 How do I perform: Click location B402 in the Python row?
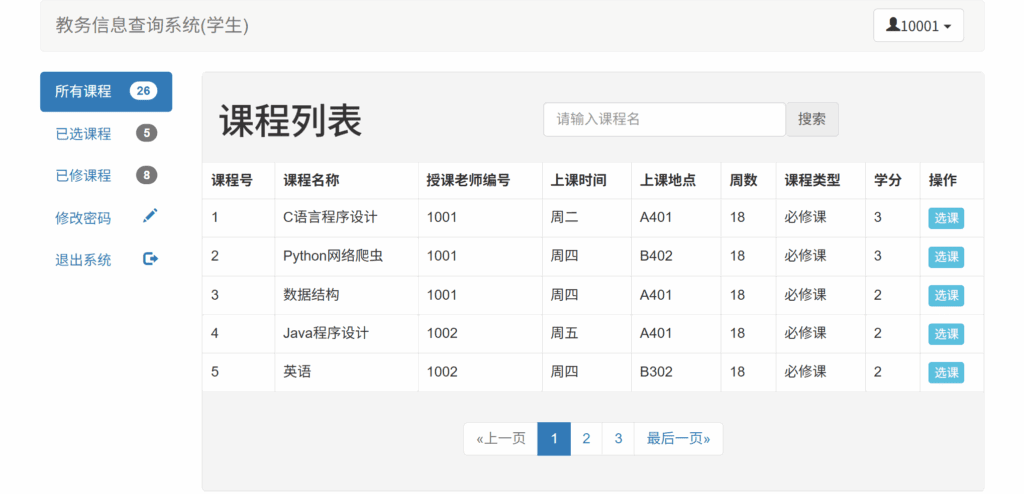[656, 255]
